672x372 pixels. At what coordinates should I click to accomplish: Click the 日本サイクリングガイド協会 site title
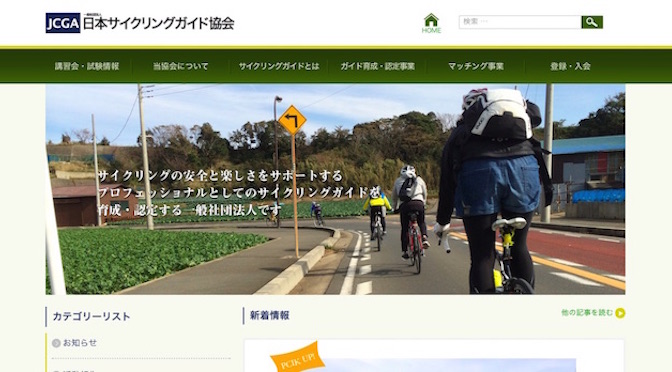159,23
